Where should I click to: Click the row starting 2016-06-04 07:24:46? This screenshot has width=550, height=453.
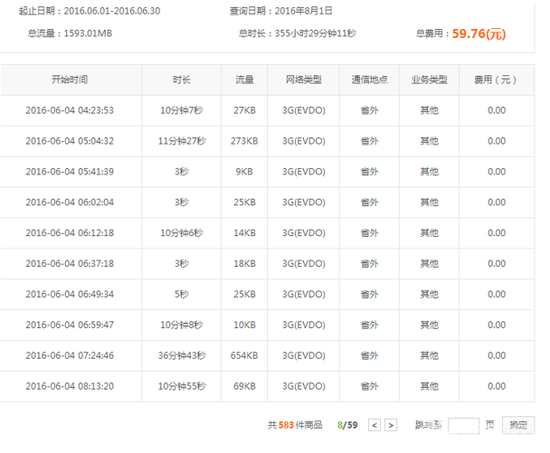[x=267, y=355]
